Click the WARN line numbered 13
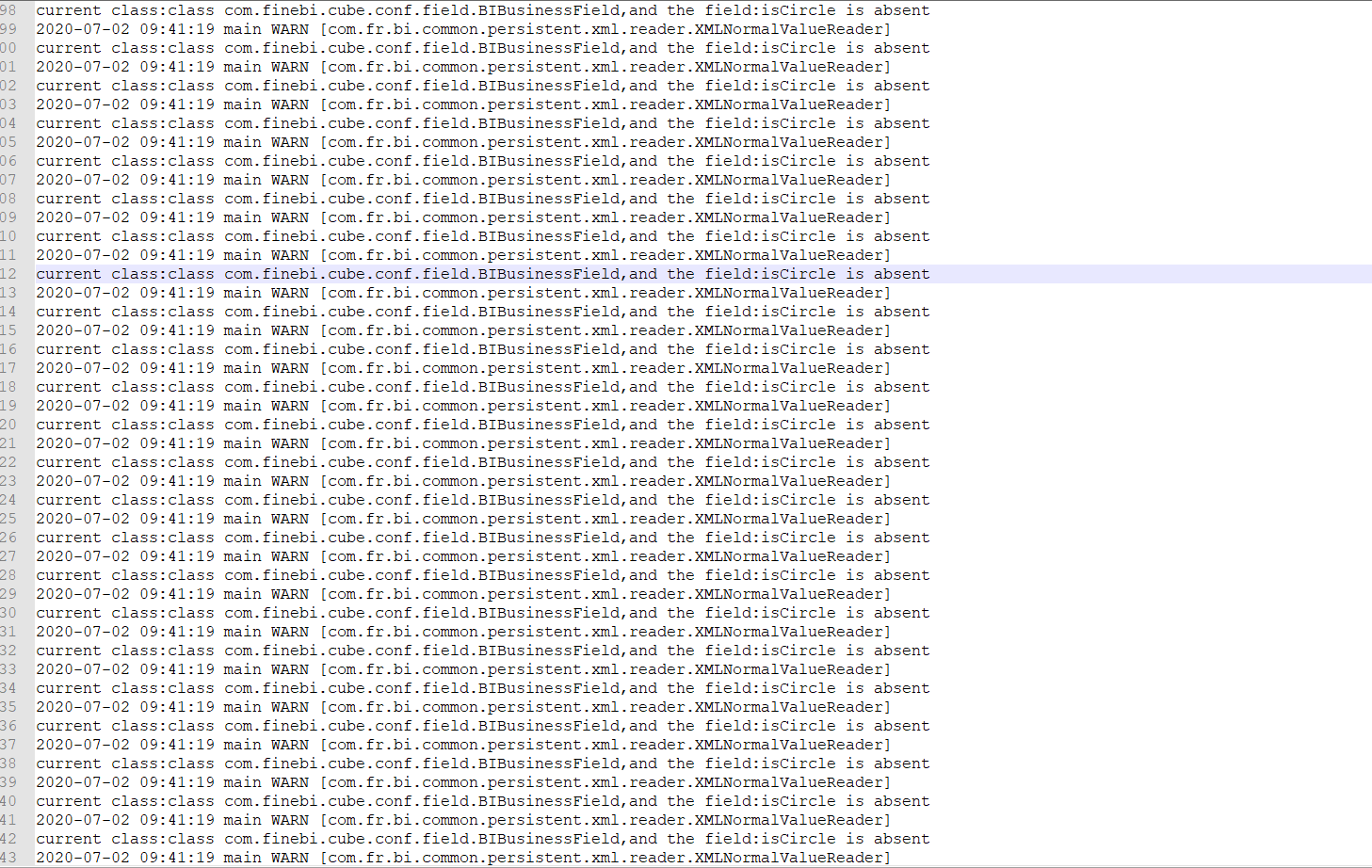The height and width of the screenshot is (868, 1372). pyautogui.click(x=463, y=293)
